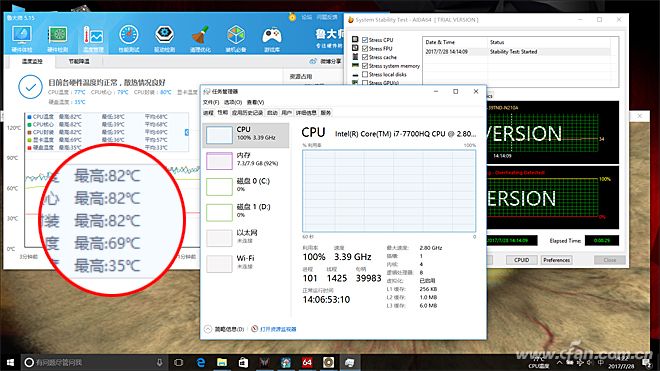Click the Preferences button in AIDA64
Viewport: 660px width, 371px height.
click(556, 260)
